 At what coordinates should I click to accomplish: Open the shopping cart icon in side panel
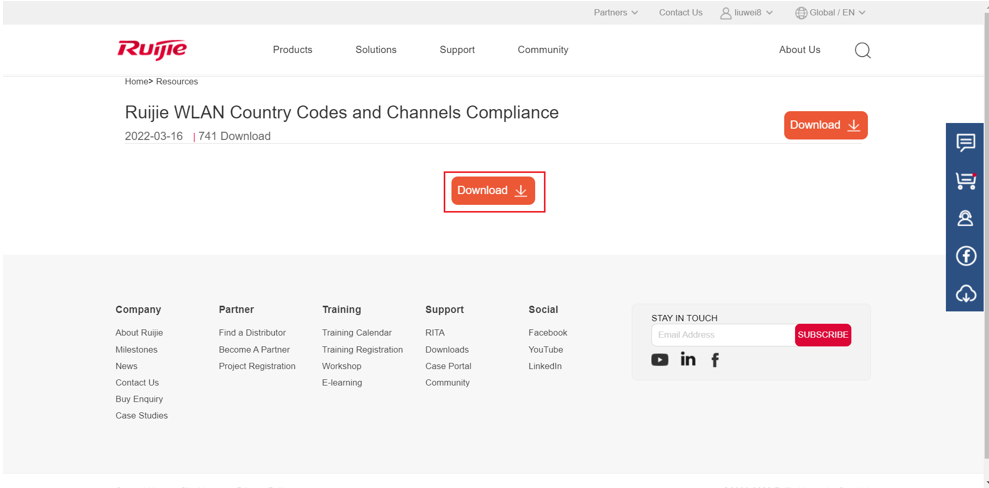click(966, 181)
